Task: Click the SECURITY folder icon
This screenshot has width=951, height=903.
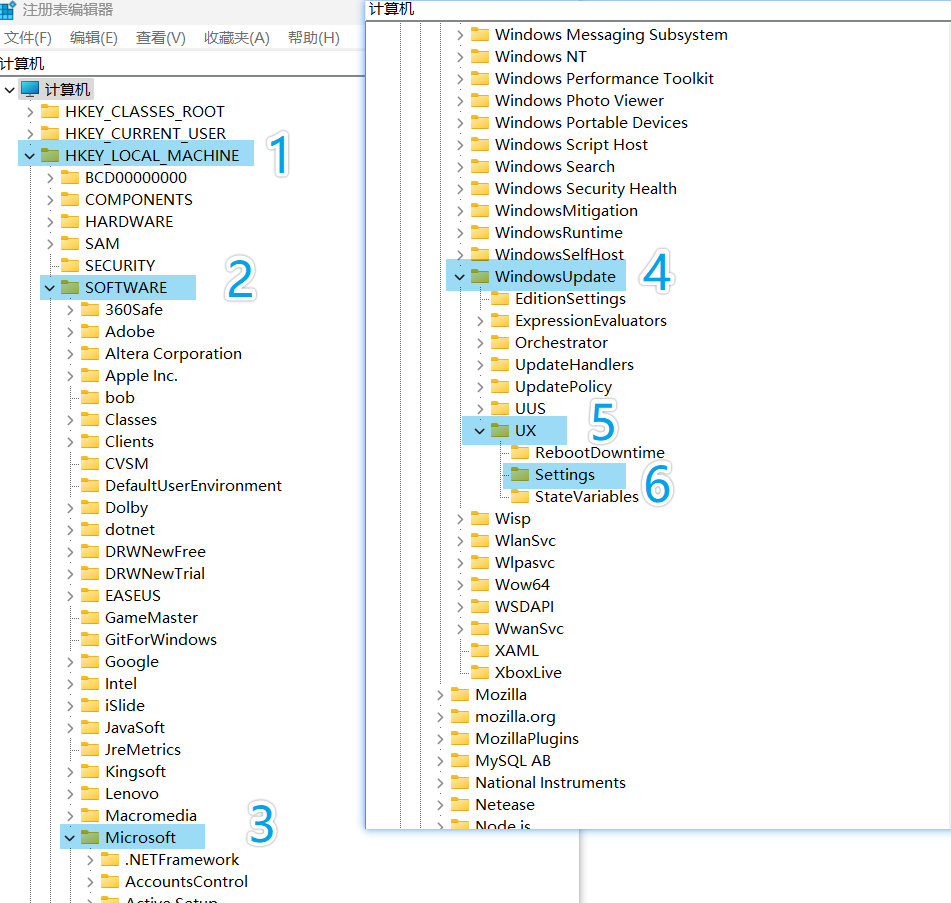Action: (70, 265)
